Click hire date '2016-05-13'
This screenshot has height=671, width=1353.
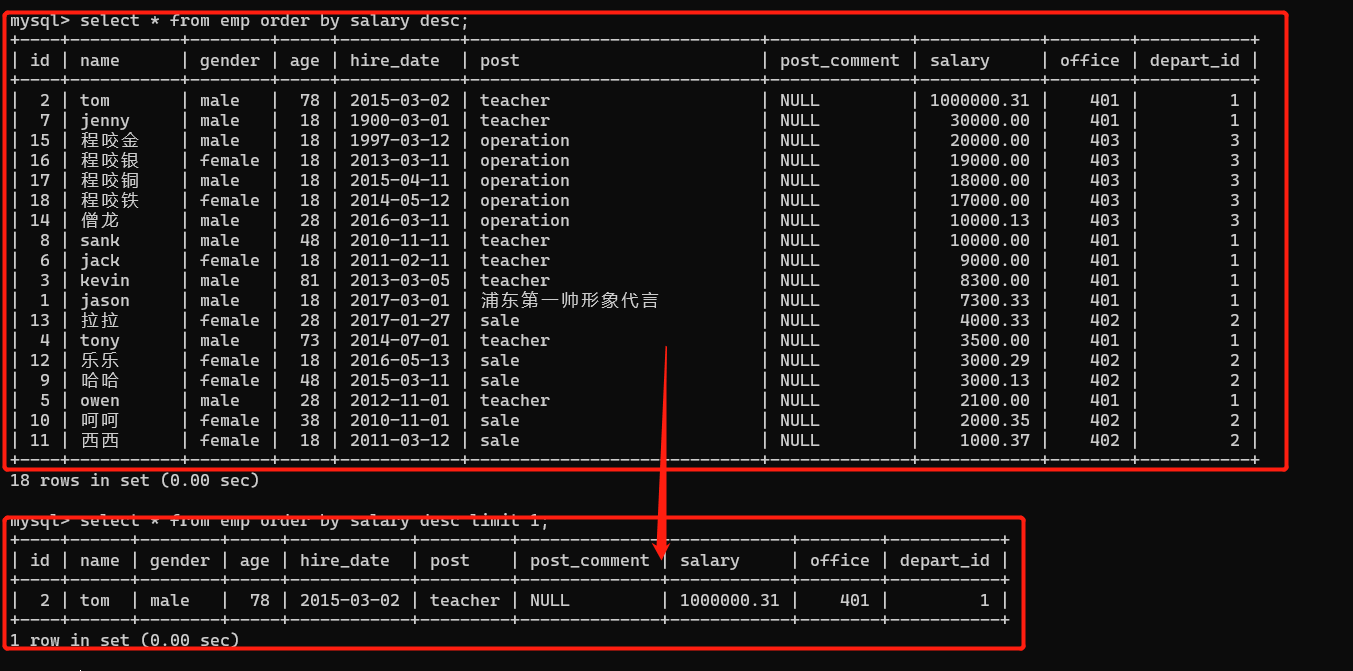pyautogui.click(x=400, y=360)
